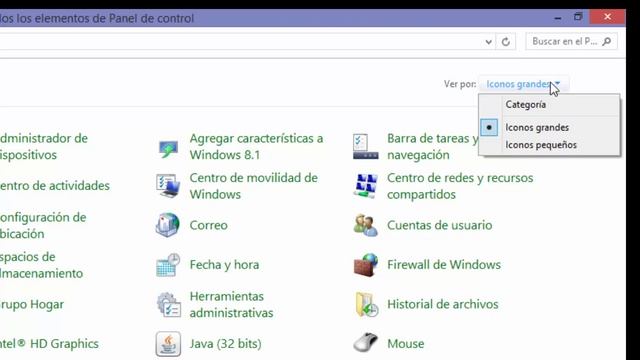Open the Java (32 bits) link
The height and width of the screenshot is (360, 640).
(225, 344)
